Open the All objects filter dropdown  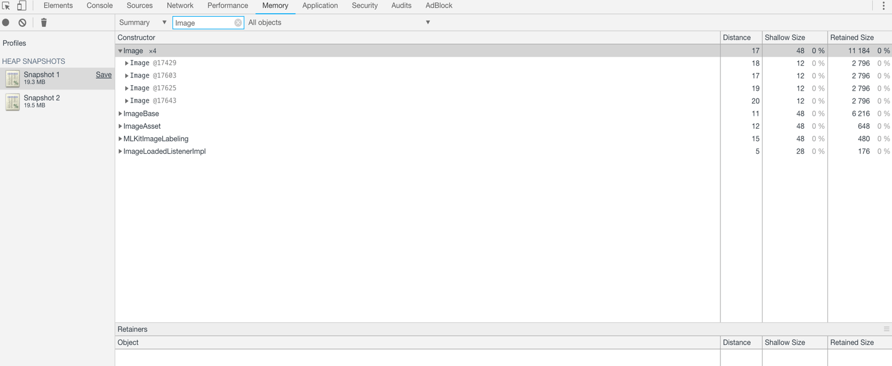pos(339,23)
